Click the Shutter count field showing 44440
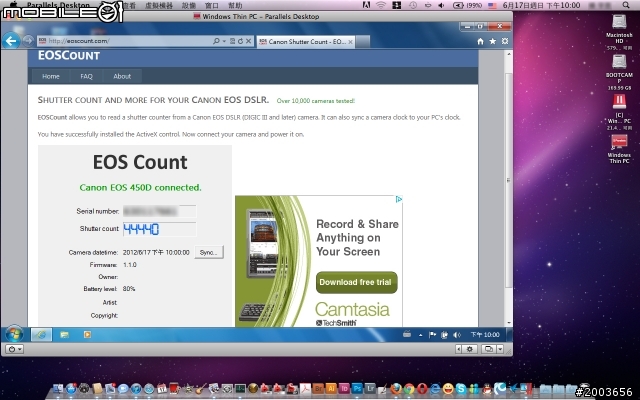Image resolution: width=640 pixels, height=400 pixels. [x=160, y=229]
